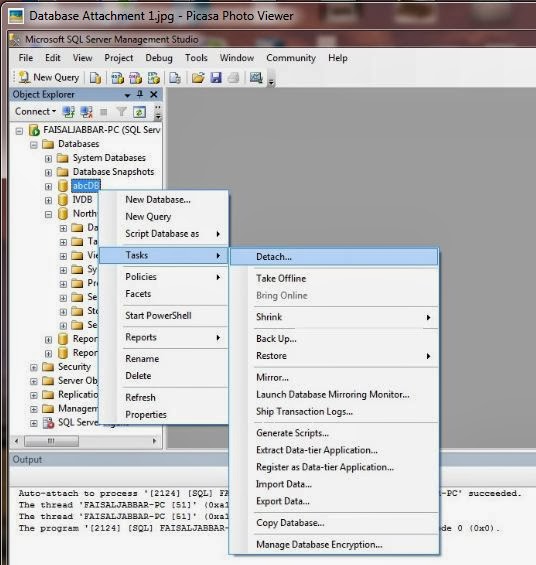Viewport: 536px width, 565px height.
Task: Open the Restore submenu
Action: pyautogui.click(x=334, y=356)
